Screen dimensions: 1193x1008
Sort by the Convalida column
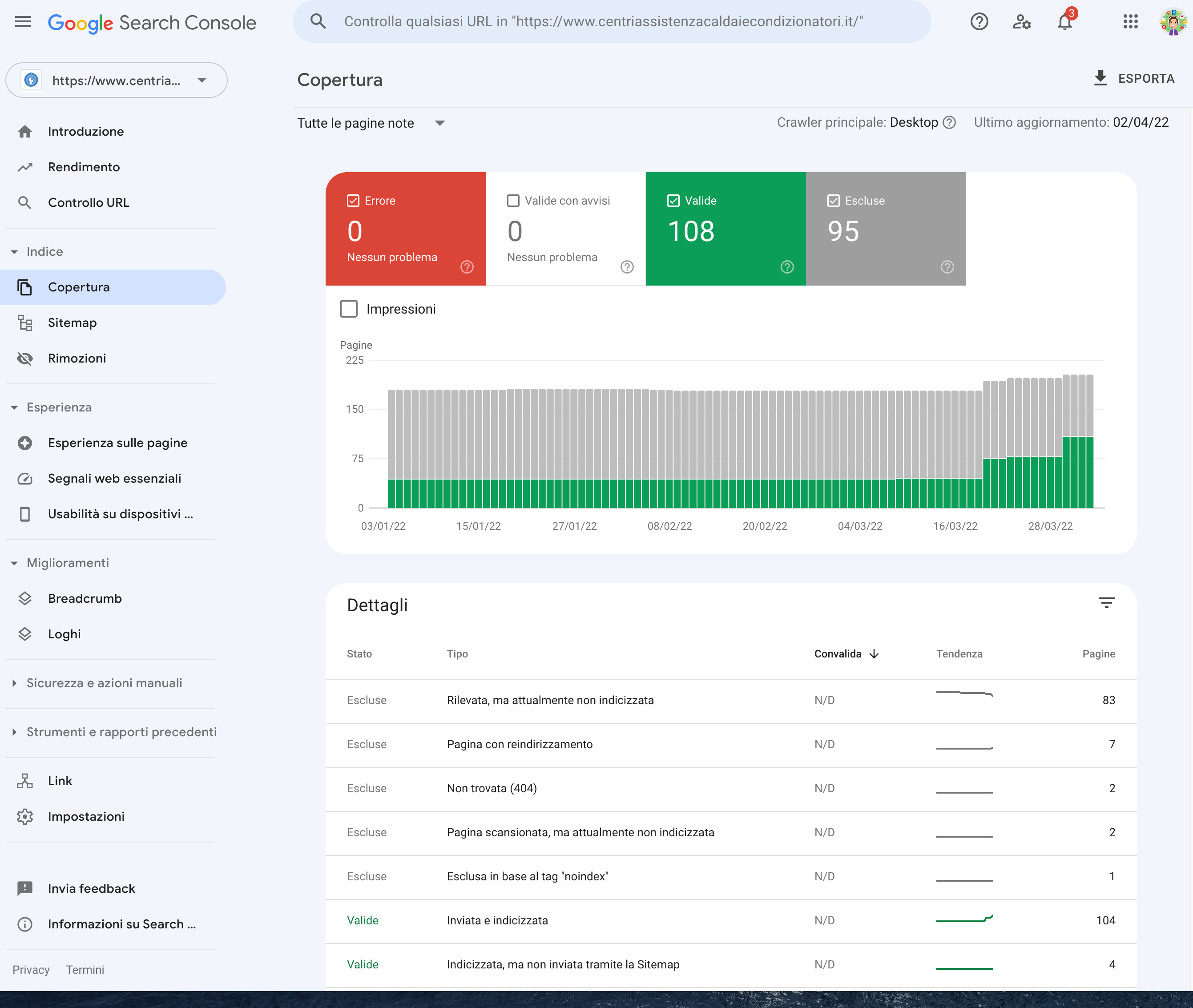(x=846, y=654)
